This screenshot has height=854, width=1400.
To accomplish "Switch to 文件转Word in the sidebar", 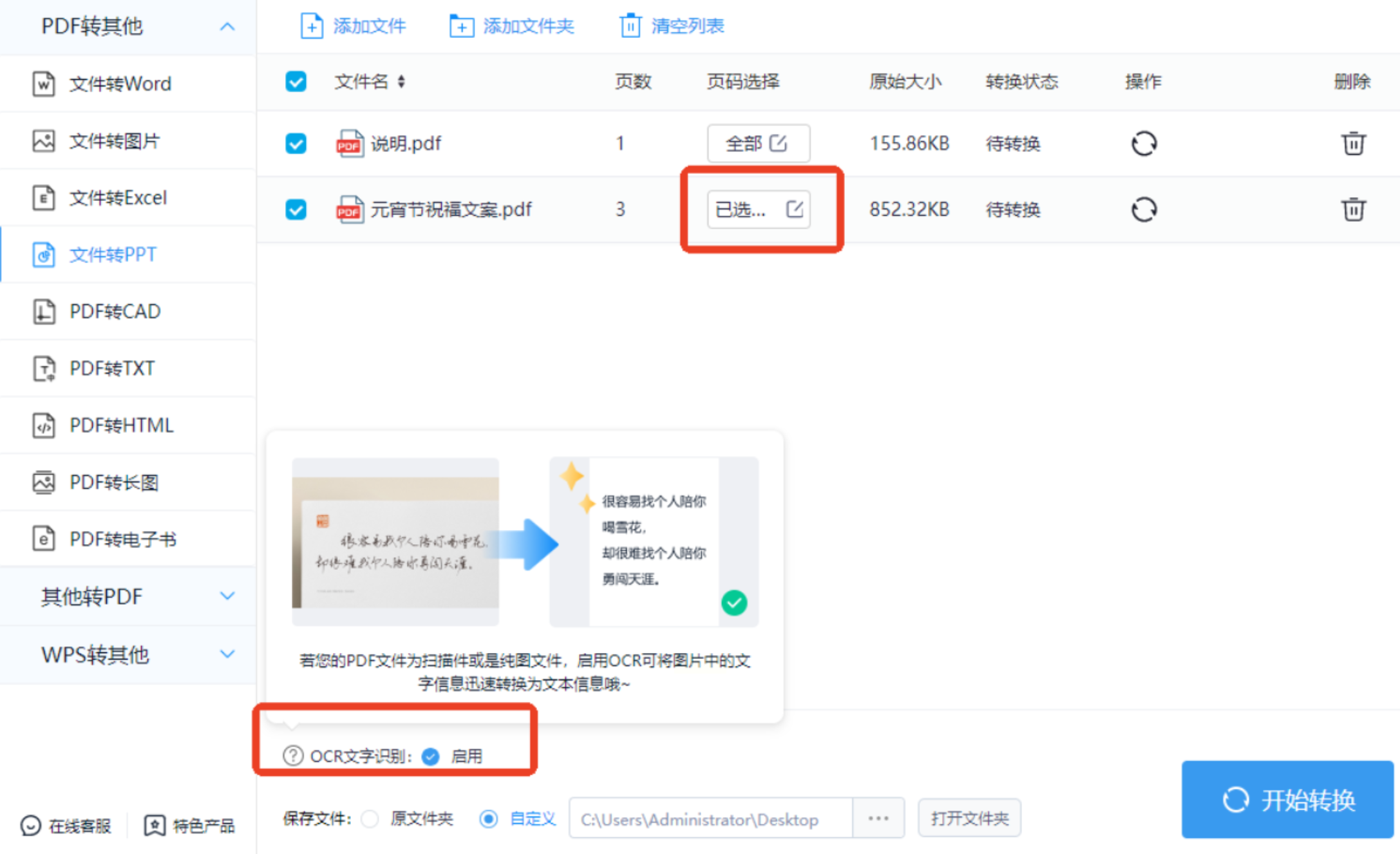I will (120, 84).
